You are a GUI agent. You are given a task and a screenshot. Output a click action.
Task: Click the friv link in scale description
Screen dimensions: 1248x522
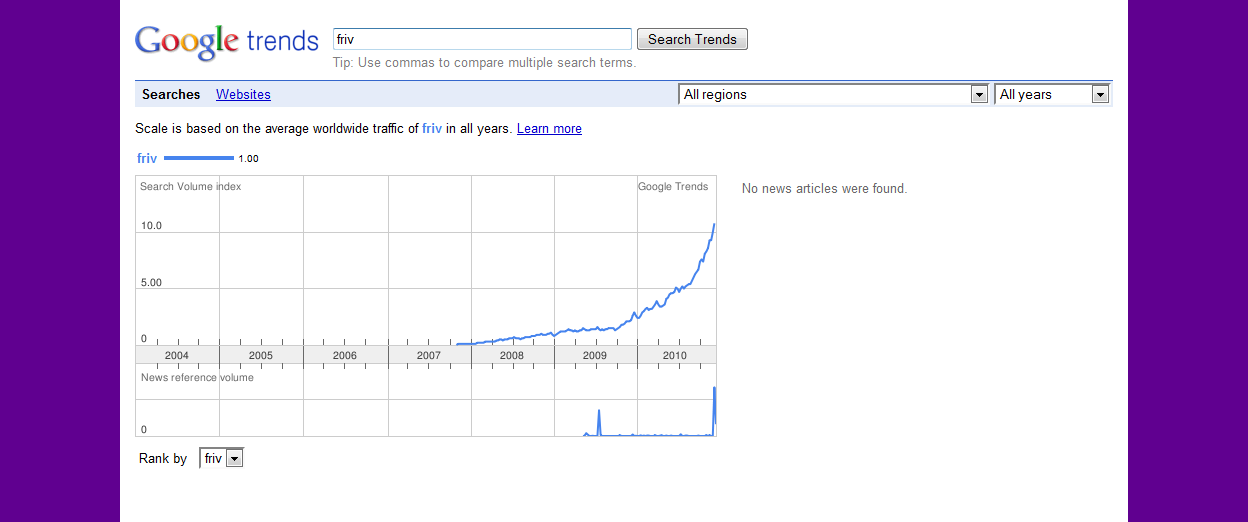[x=432, y=128]
